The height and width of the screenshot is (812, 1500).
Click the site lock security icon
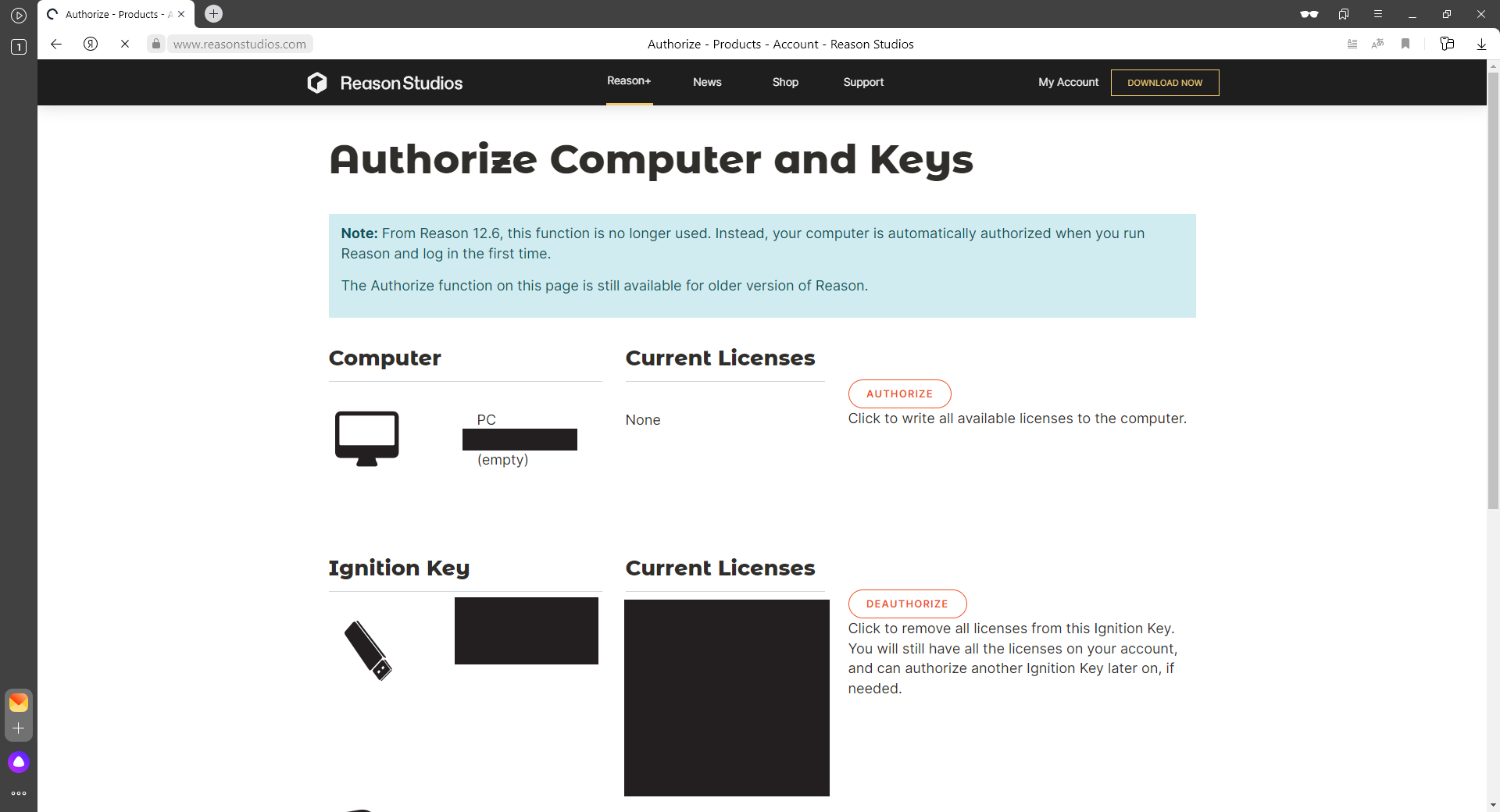[x=156, y=44]
